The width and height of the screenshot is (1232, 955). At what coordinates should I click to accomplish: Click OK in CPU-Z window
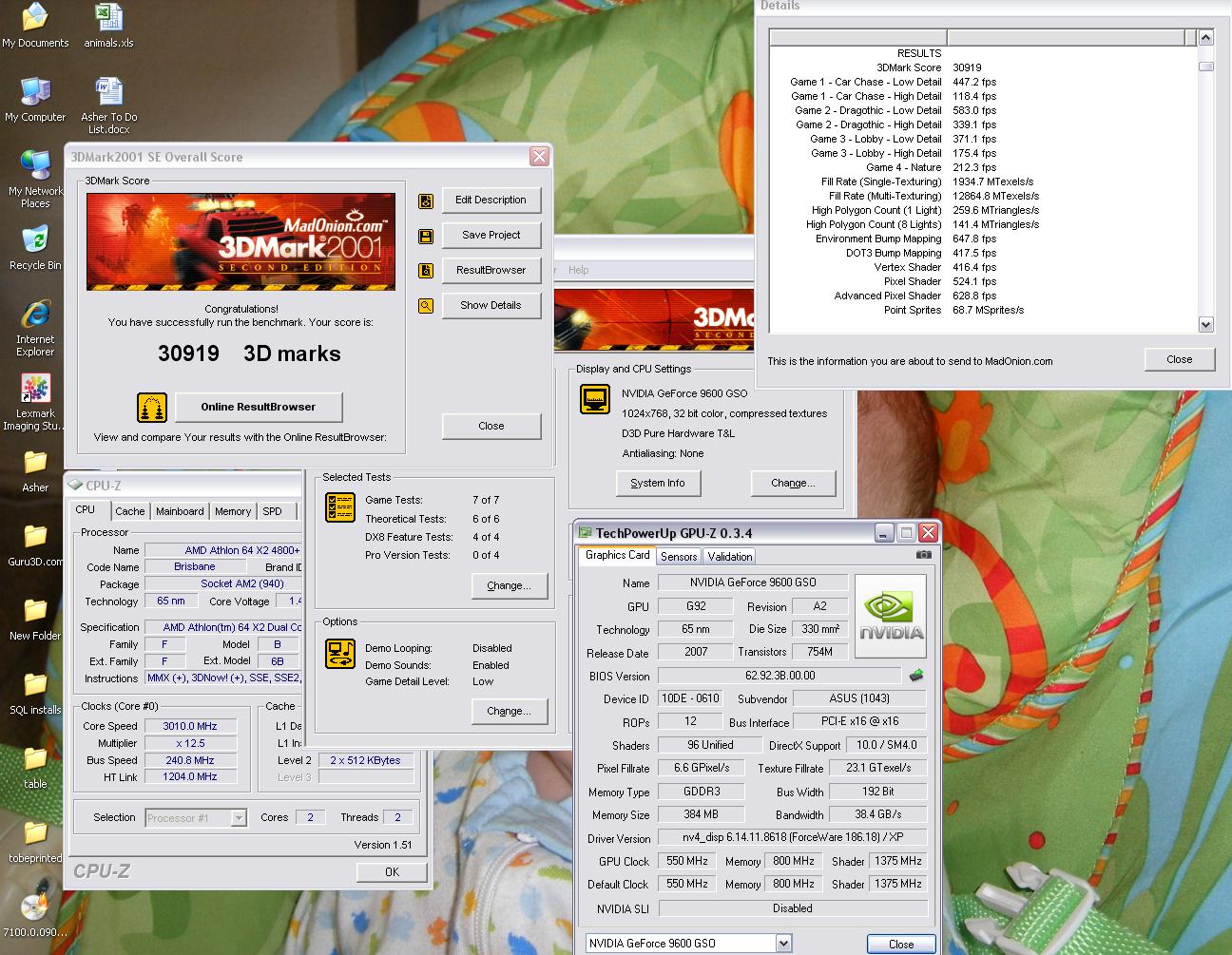click(392, 872)
